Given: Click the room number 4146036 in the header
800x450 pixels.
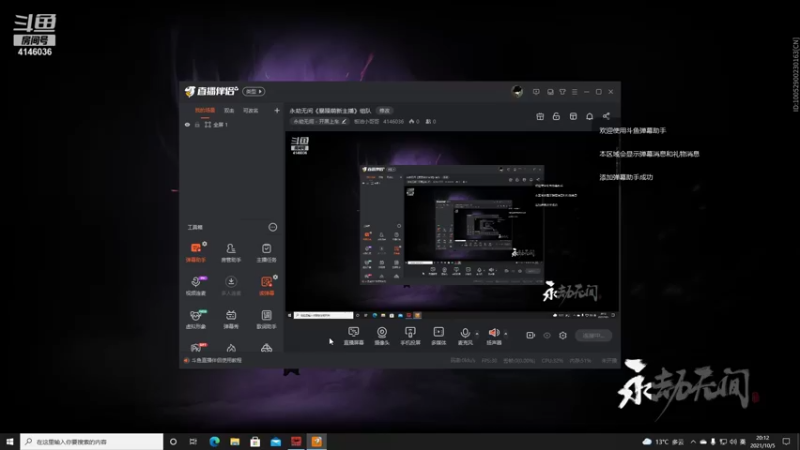Looking at the screenshot, I should click(x=393, y=121).
